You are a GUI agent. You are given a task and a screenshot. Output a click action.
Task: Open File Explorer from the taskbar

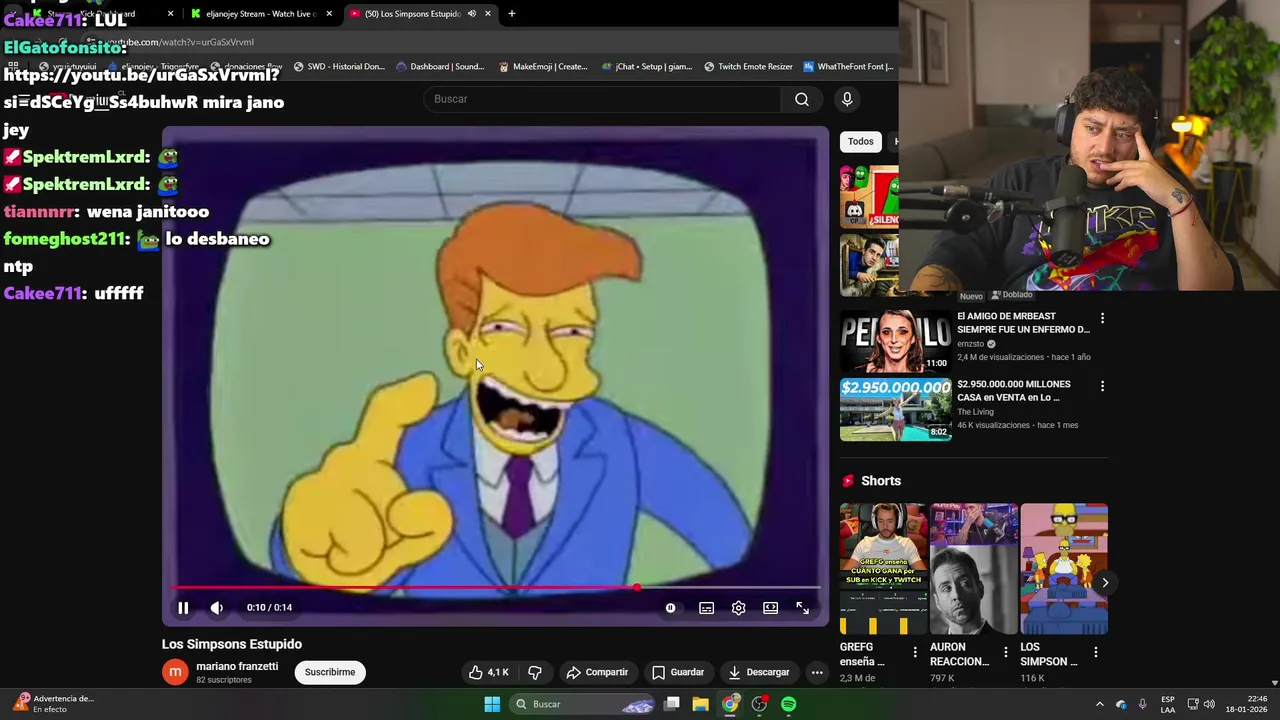700,704
